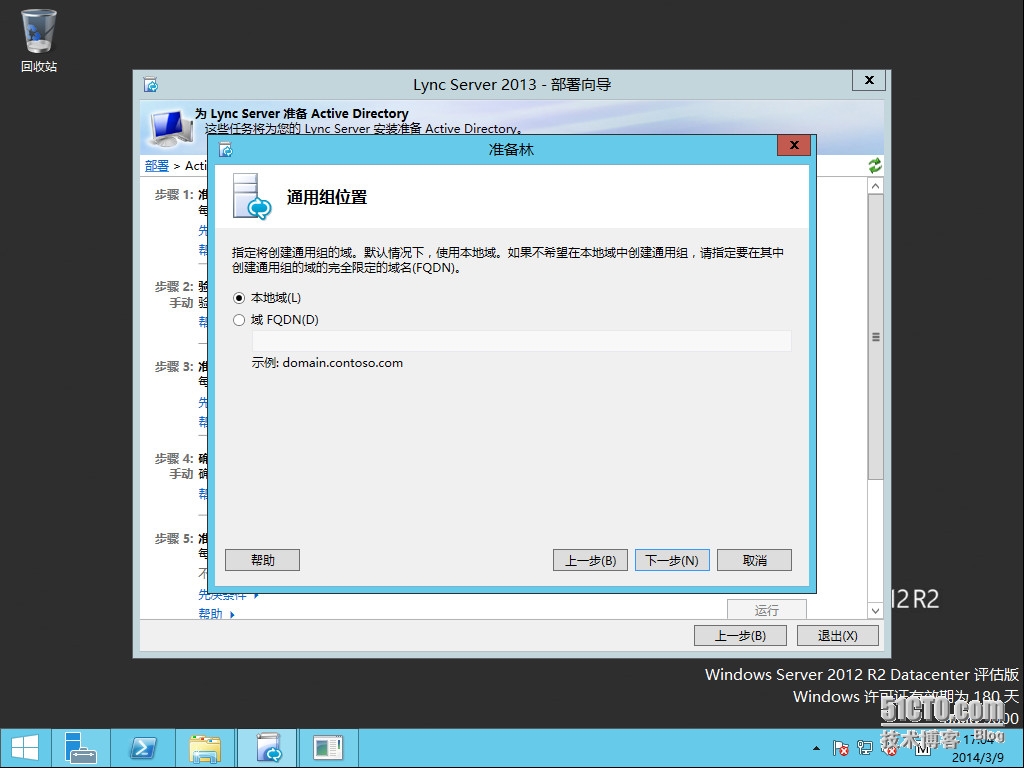Click the refresh icon in deployment wizard
Screen dimensions: 1024x768
(x=875, y=166)
